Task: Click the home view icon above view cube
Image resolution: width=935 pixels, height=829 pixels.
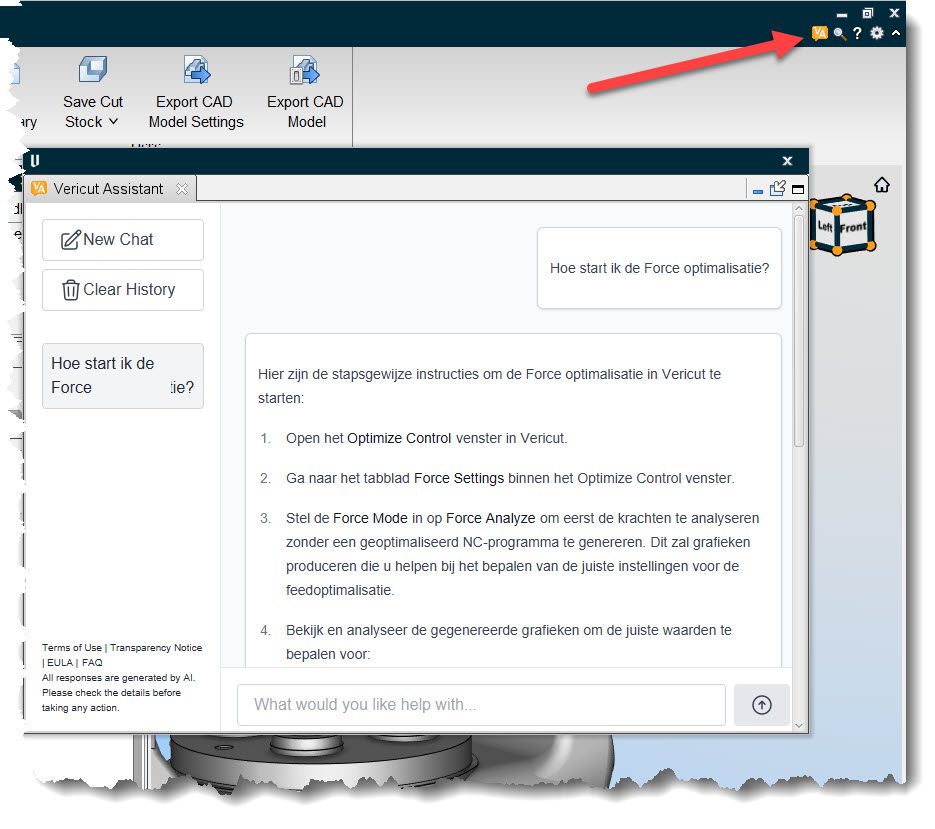Action: click(x=881, y=185)
